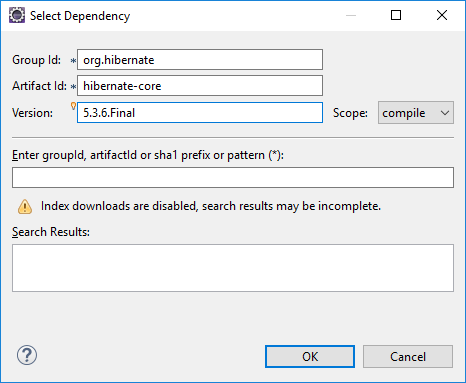Click the 'Artifact Id:' label
Viewport: 466px width, 383px height.
point(40,86)
